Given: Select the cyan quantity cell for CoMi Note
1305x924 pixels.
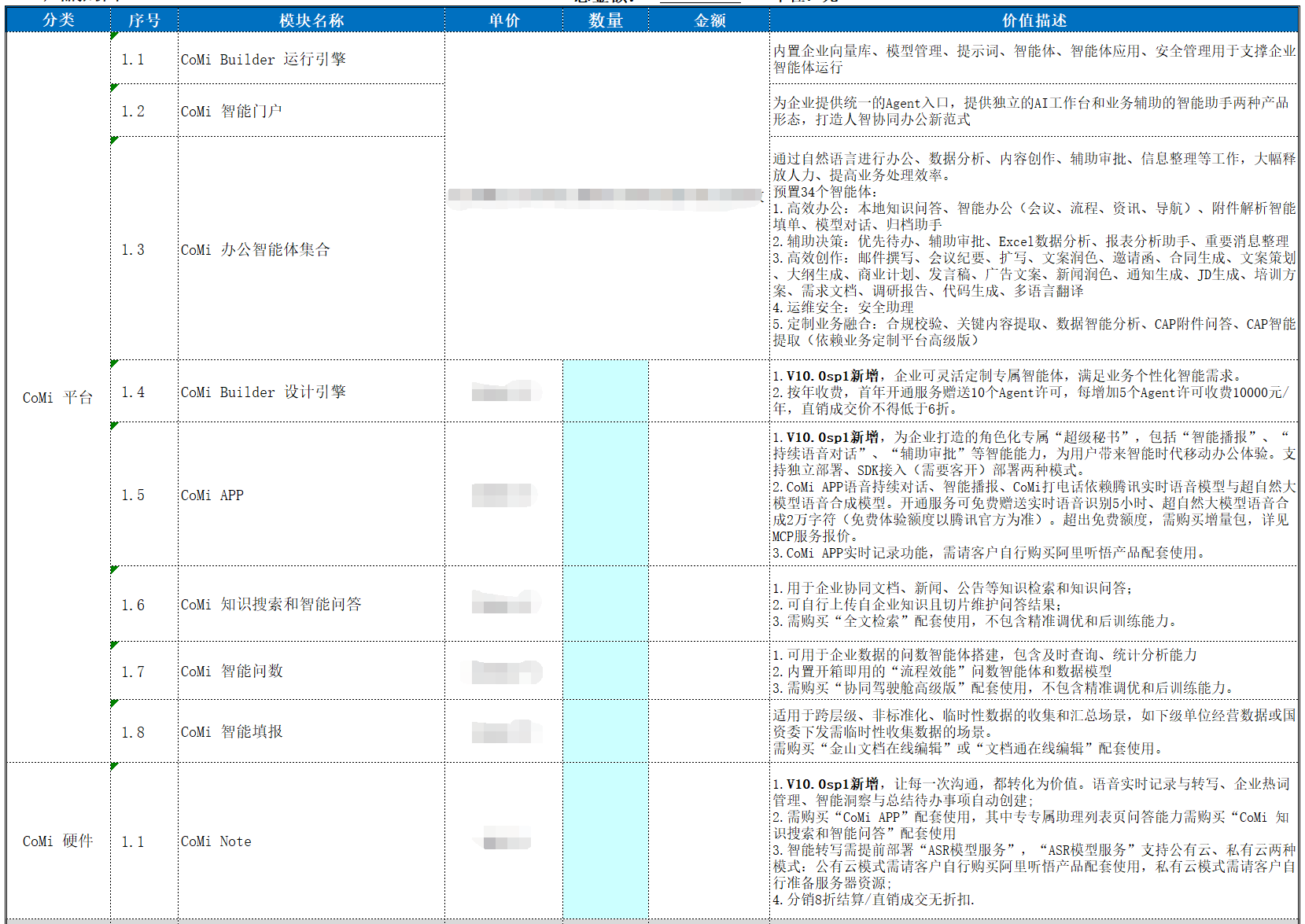Looking at the screenshot, I should point(606,841).
